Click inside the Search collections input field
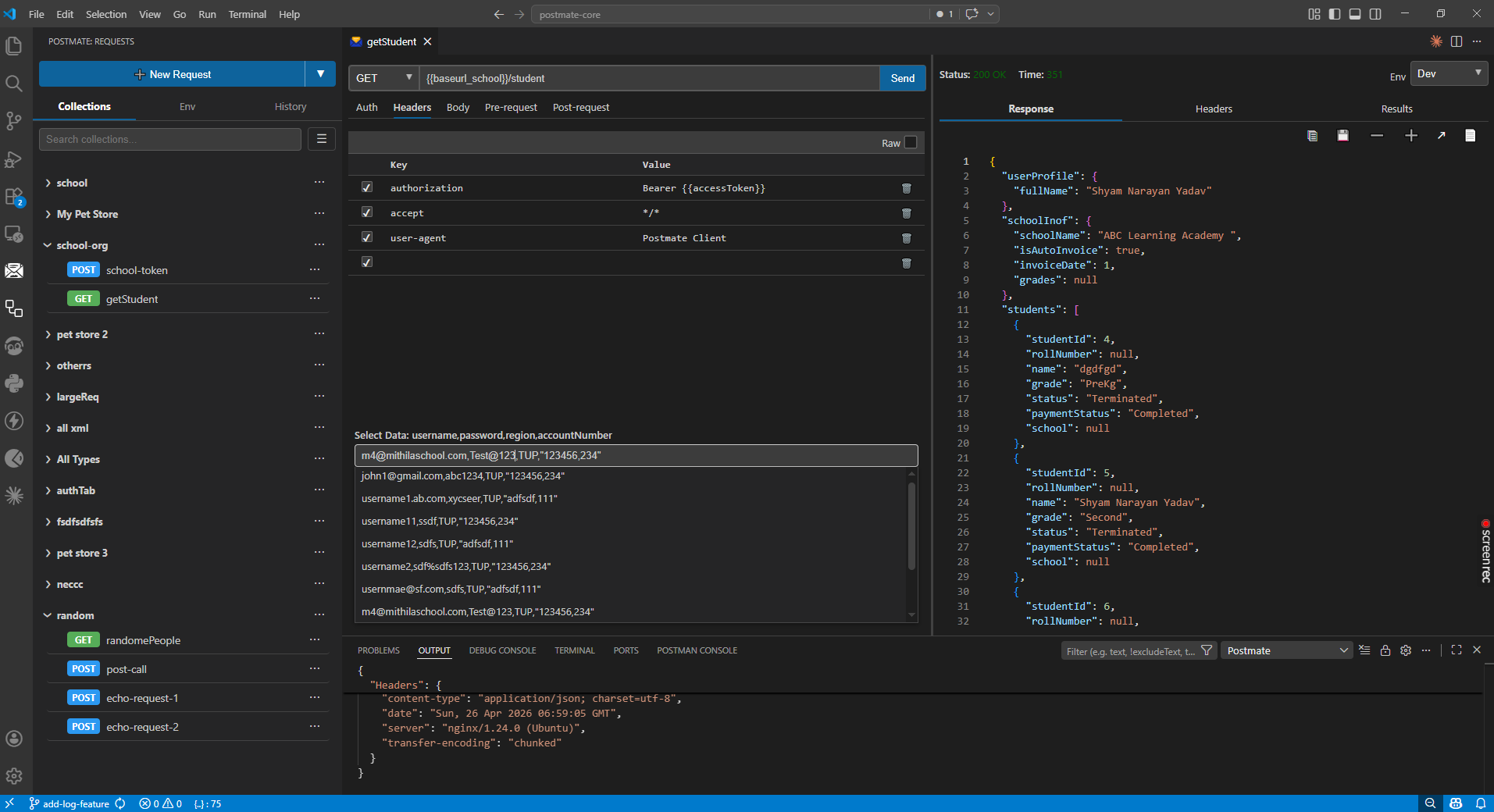Viewport: 1494px width, 812px height. [x=169, y=138]
